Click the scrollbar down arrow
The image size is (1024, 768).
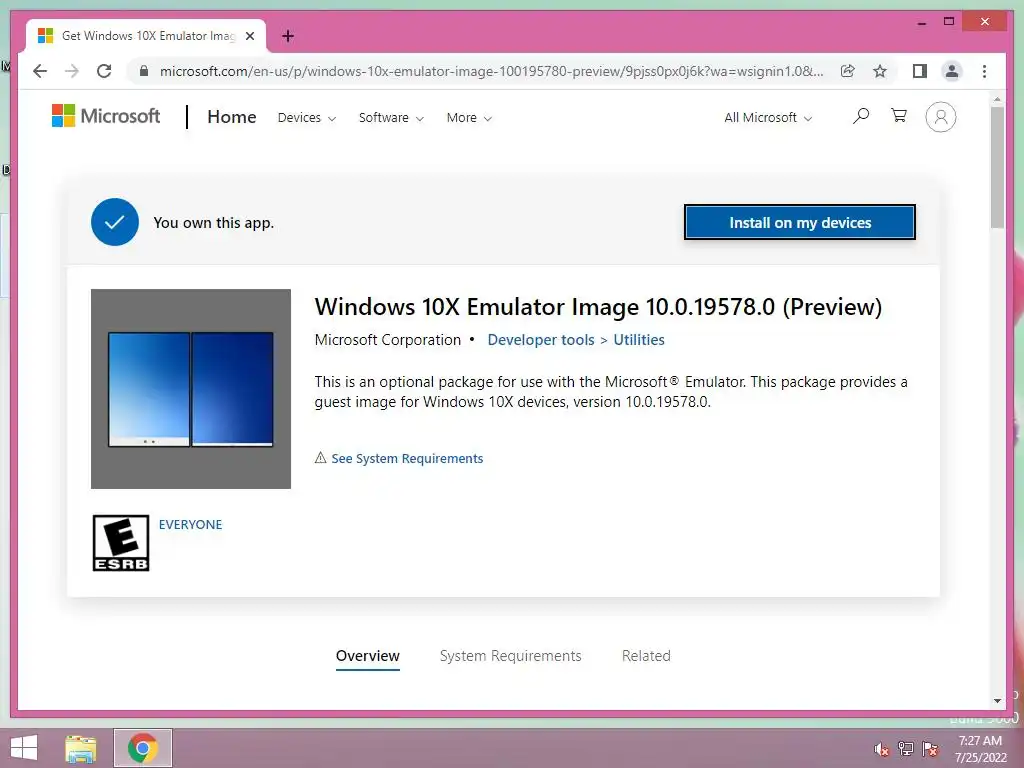coord(997,701)
